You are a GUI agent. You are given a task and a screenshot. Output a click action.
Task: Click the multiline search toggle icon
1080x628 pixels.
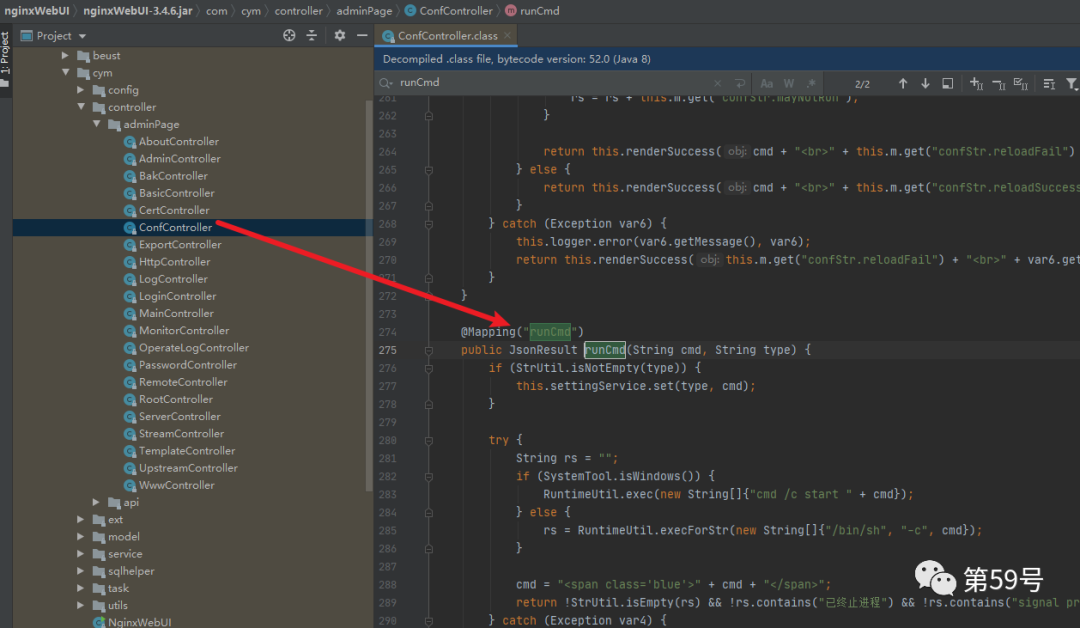point(1049,83)
